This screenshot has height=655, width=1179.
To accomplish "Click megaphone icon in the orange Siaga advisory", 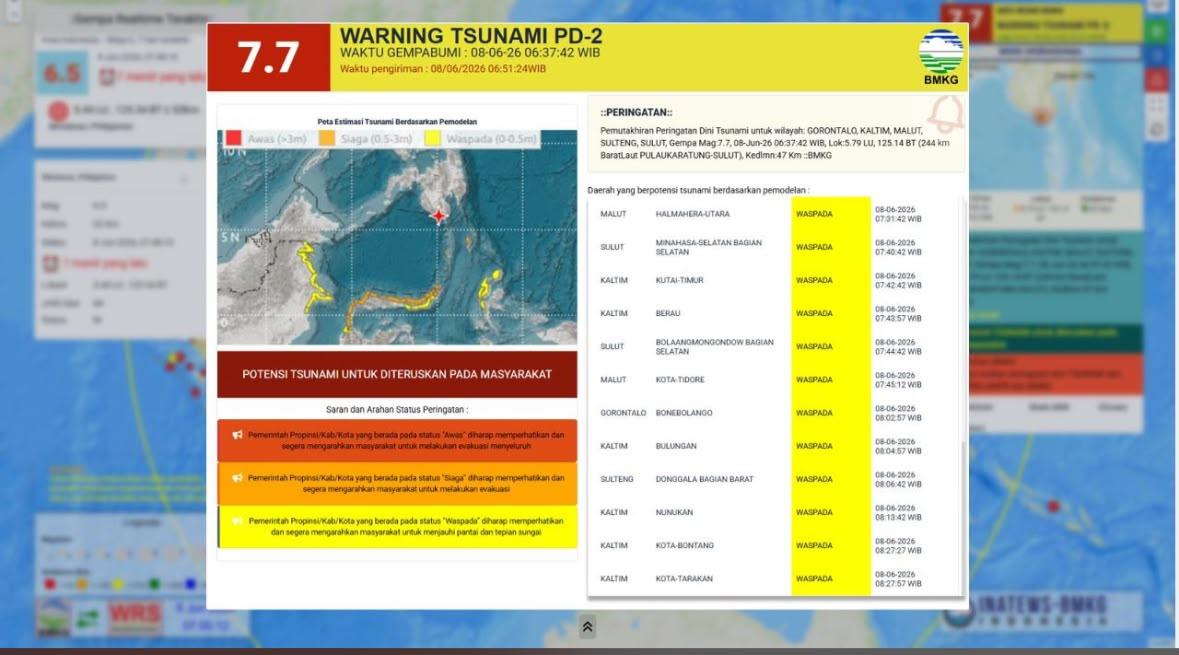I will tap(238, 478).
